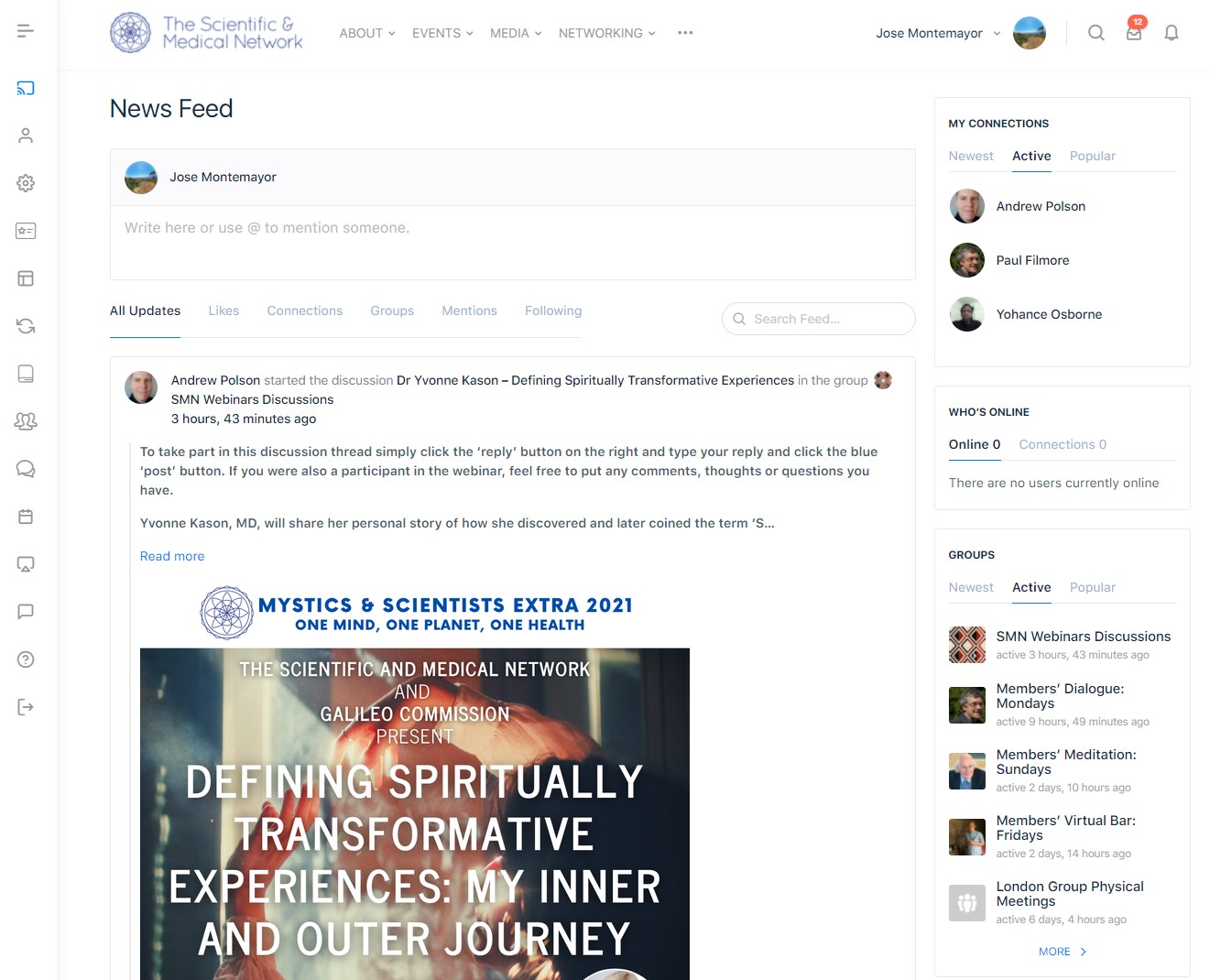1210x980 pixels.
Task: Open the calendar icon in left sidebar
Action: [x=26, y=517]
